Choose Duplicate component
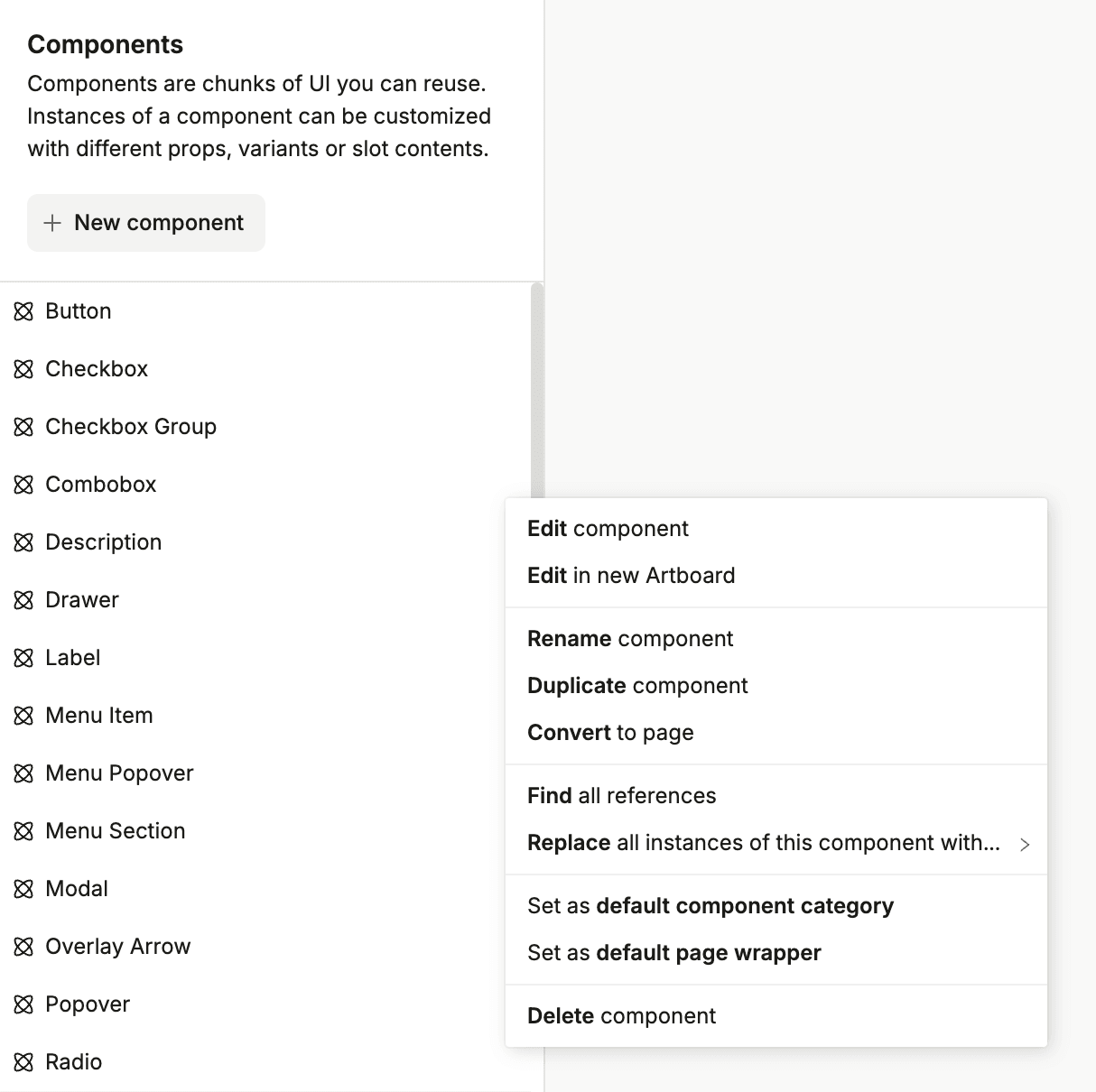 [x=637, y=685]
